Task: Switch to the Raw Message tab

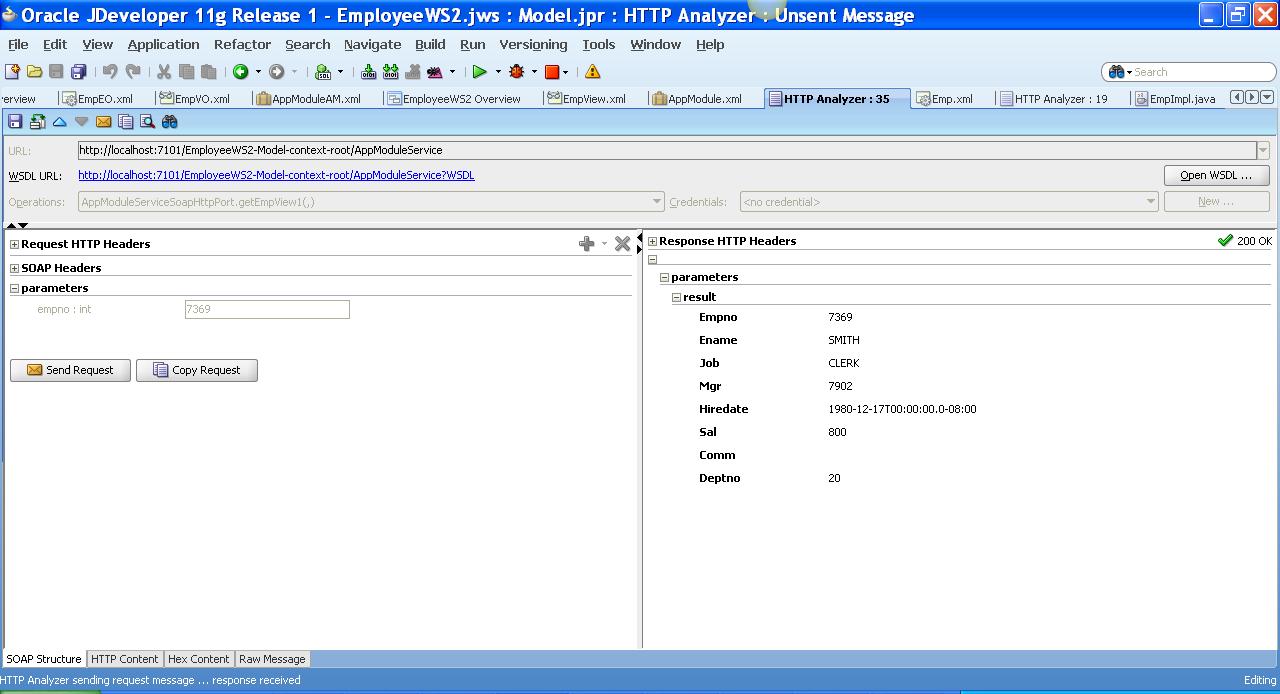Action: coord(271,659)
